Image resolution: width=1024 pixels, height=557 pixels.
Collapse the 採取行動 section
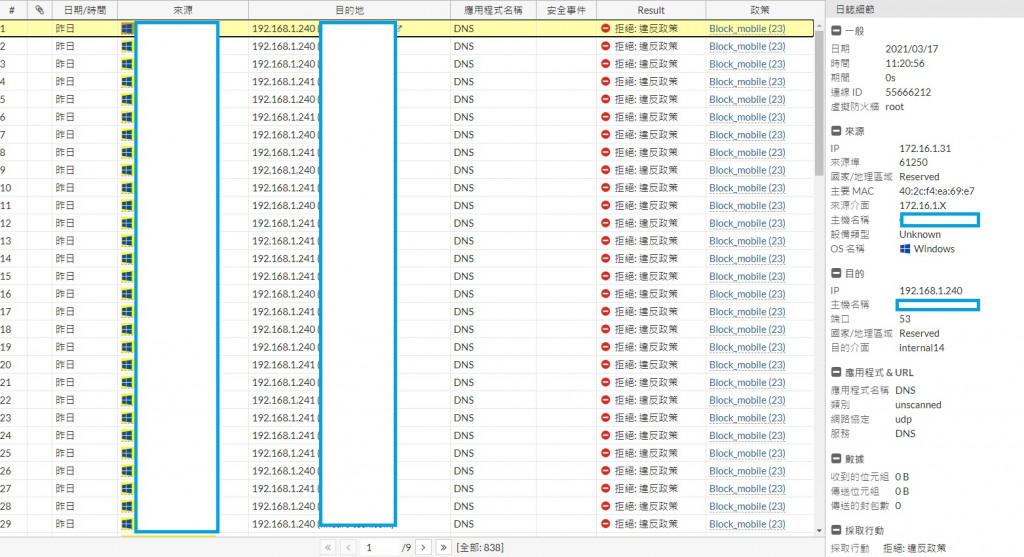(x=836, y=530)
